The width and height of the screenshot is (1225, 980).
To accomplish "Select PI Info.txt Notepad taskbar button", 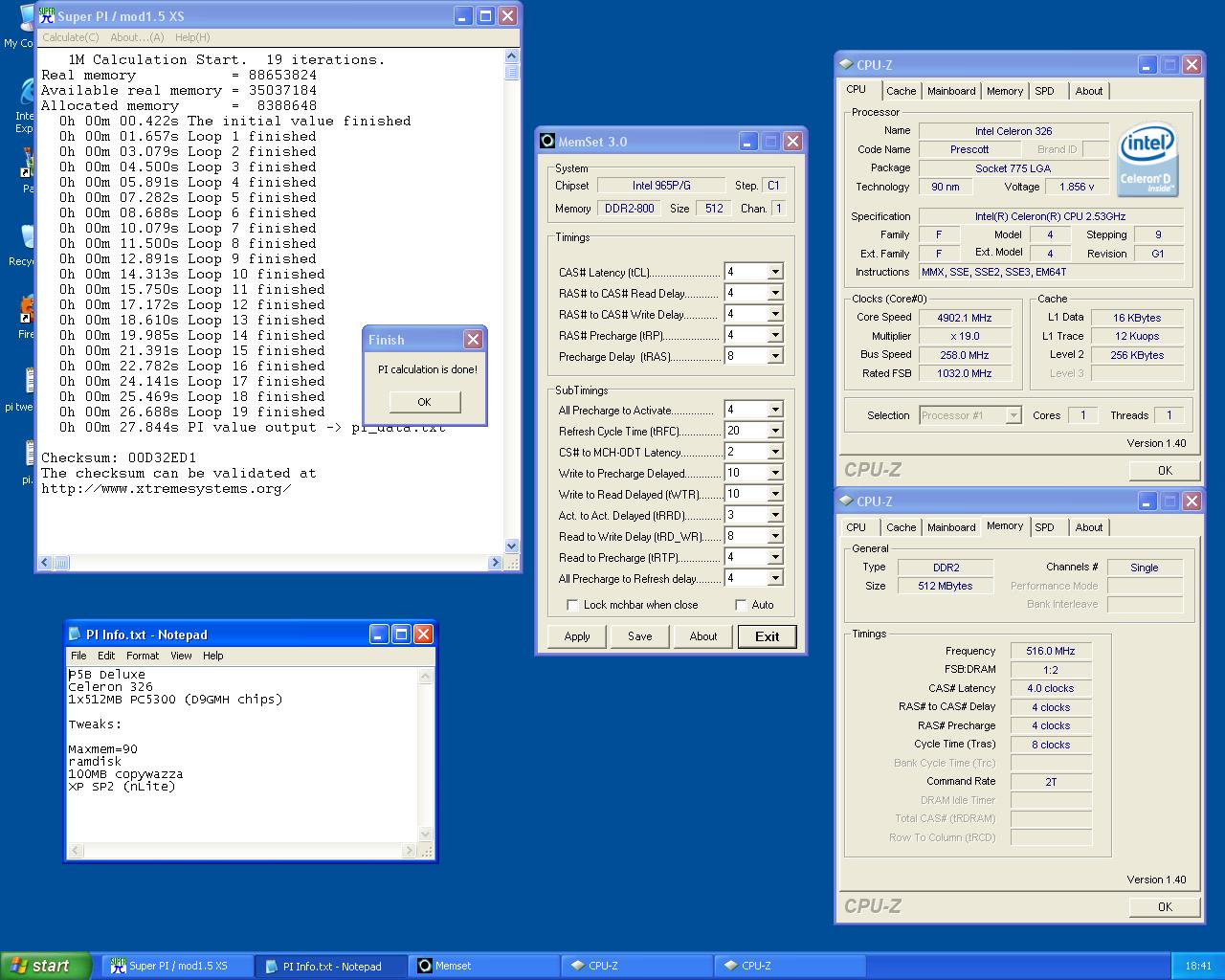I will 331,966.
